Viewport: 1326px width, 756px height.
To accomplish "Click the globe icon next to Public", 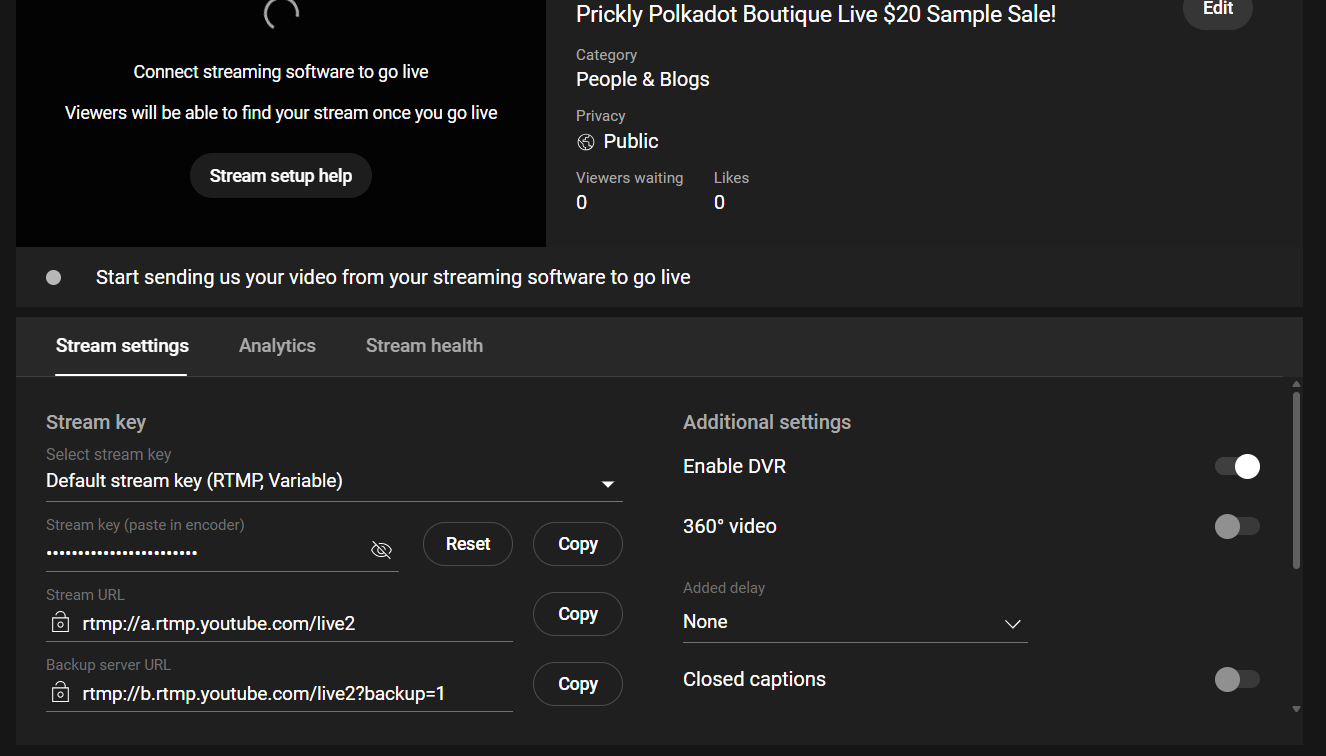I will click(586, 142).
